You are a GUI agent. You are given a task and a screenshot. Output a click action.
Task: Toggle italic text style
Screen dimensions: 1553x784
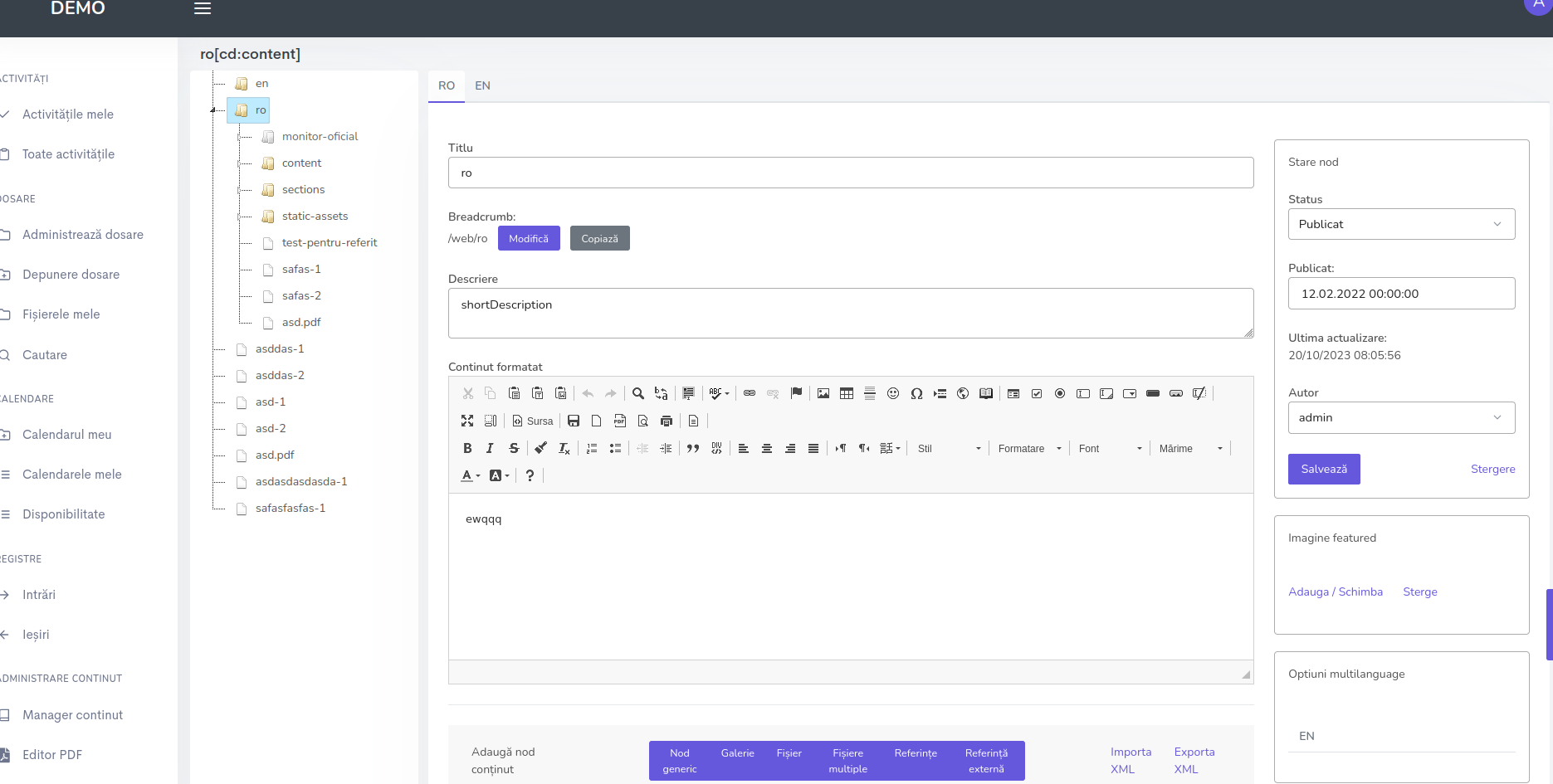[490, 449]
